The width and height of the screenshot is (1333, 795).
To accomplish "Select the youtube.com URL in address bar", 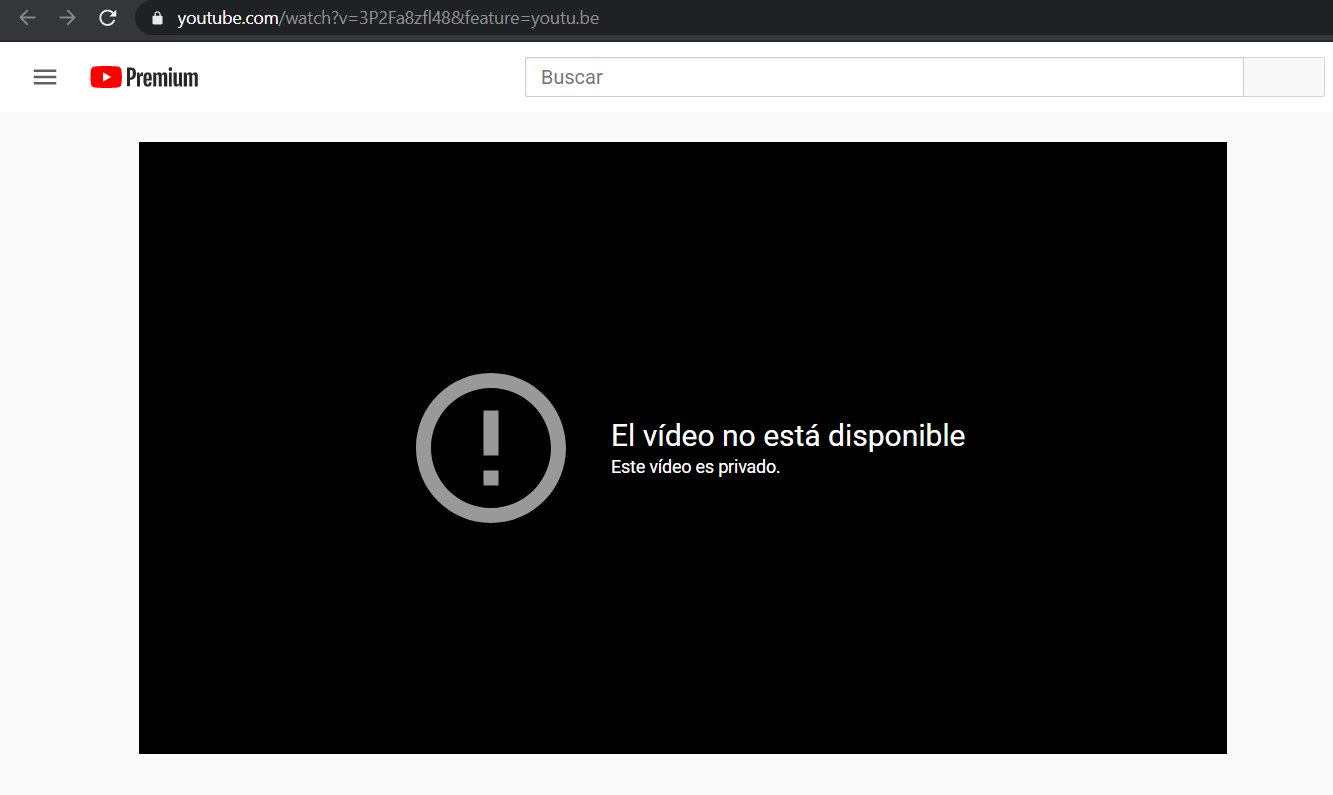I will 388,18.
